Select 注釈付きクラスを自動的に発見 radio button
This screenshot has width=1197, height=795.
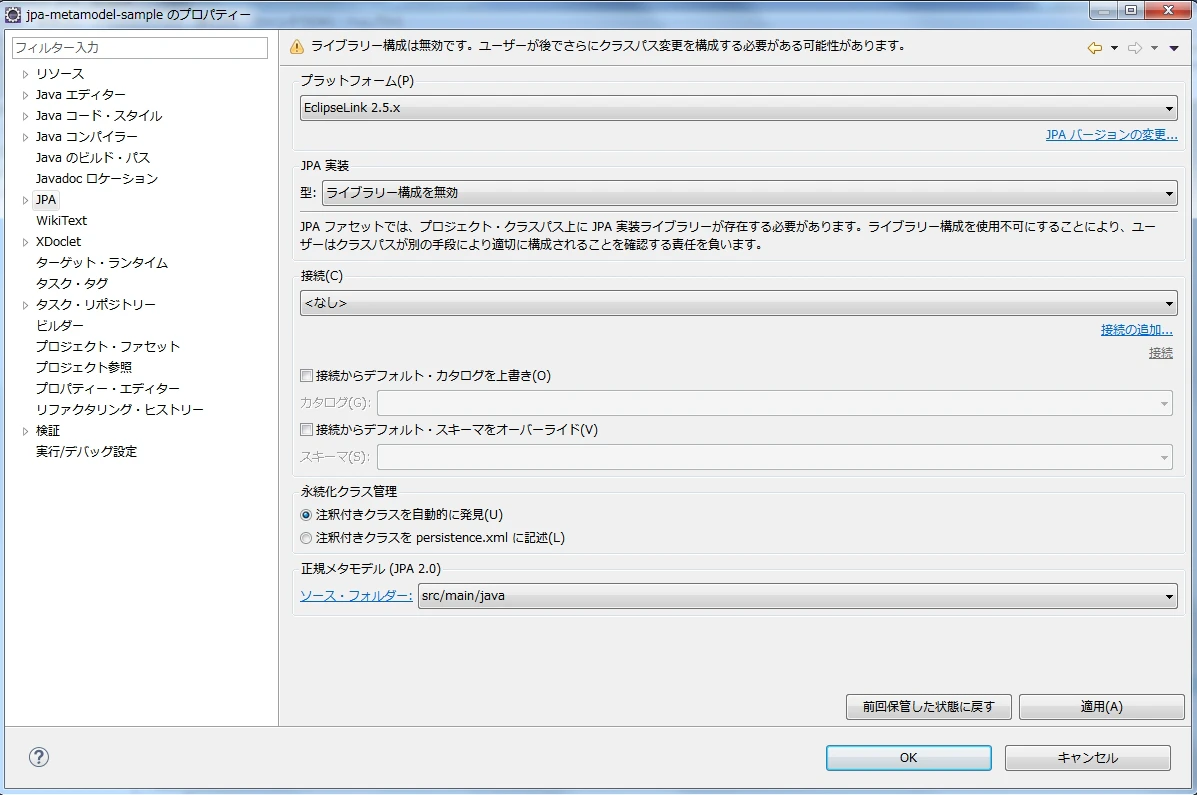pos(306,515)
